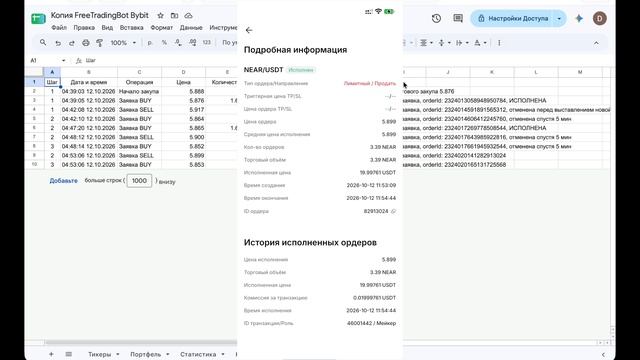Open the Статистика tab dropdown arrow

(222, 354)
